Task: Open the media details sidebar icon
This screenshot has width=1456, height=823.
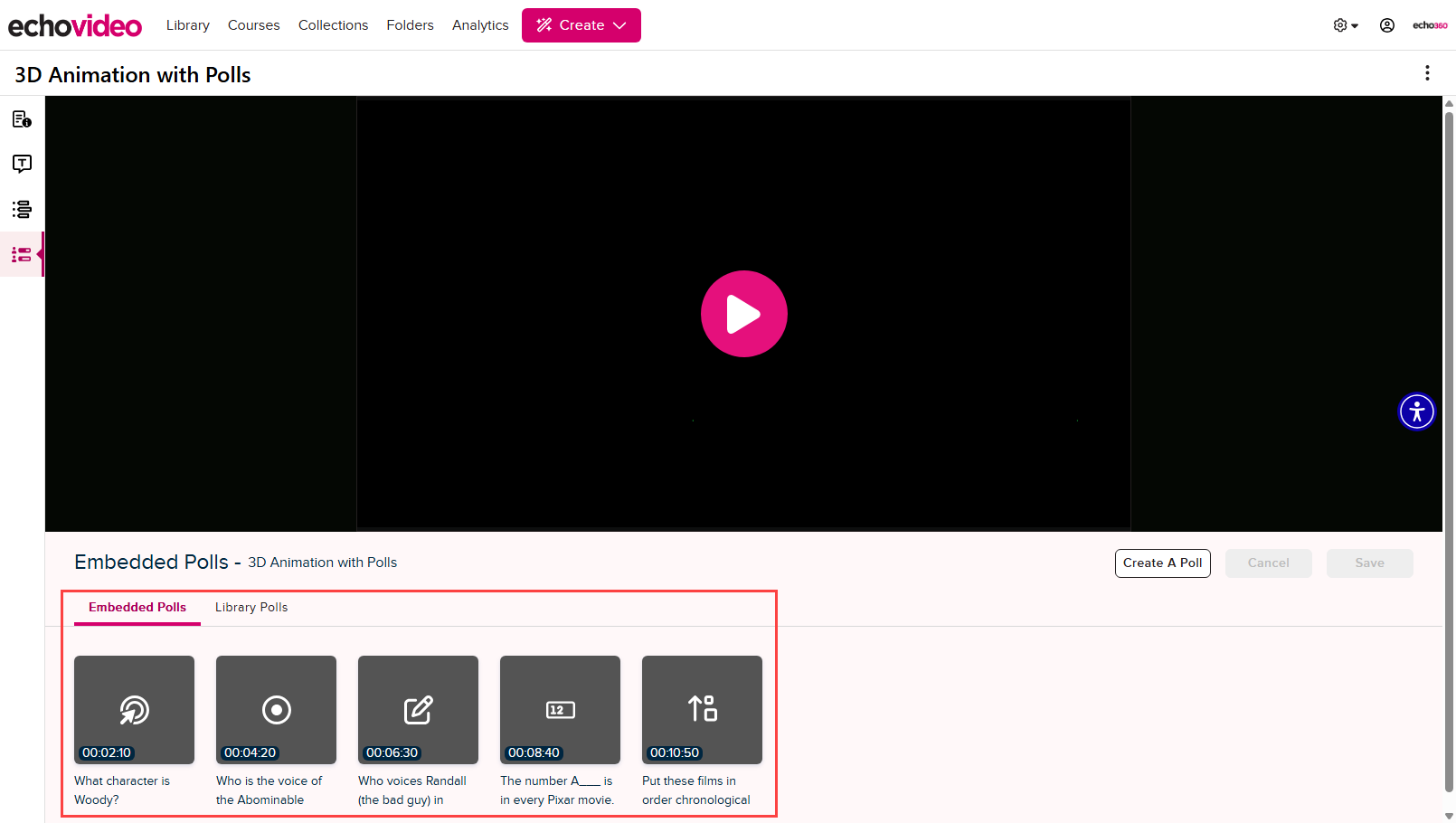Action: point(22,119)
